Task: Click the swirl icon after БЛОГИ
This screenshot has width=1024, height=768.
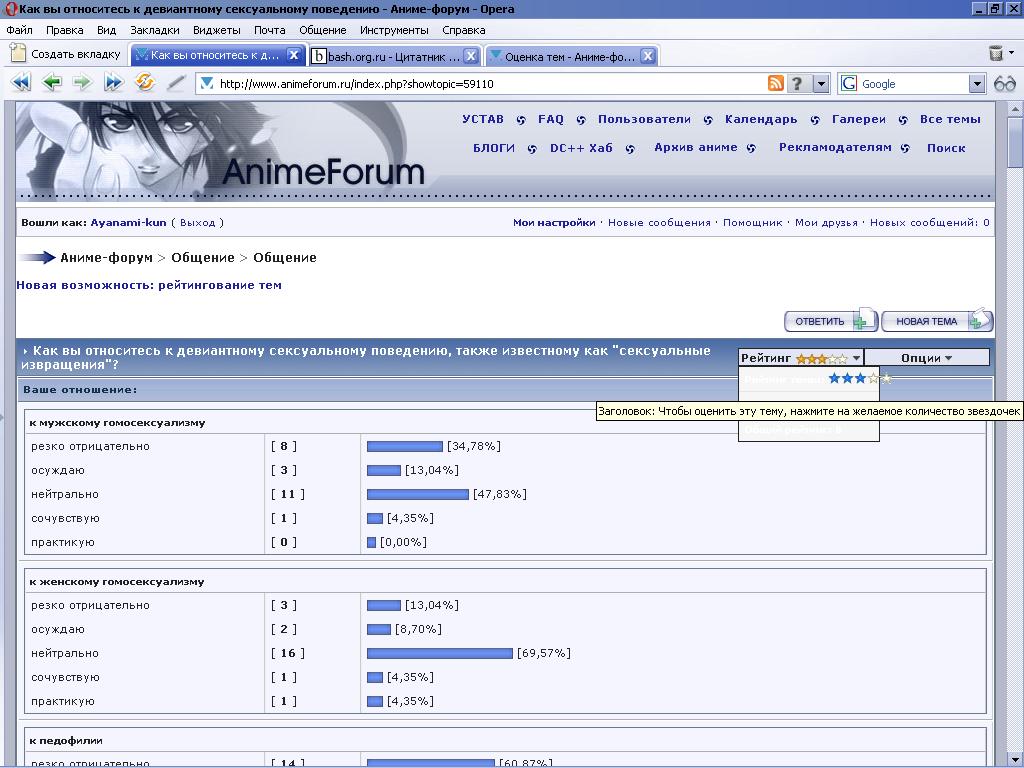Action: pos(532,149)
